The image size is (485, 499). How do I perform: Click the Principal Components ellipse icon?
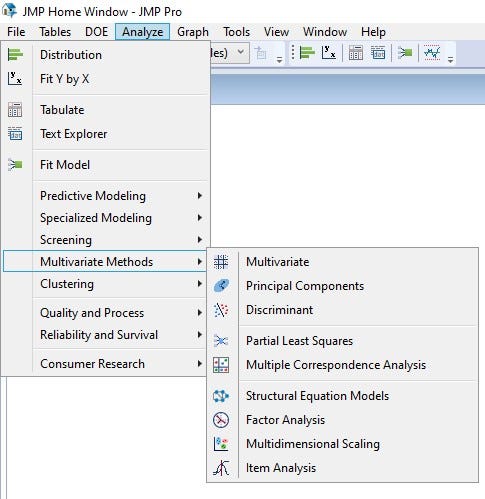point(221,286)
